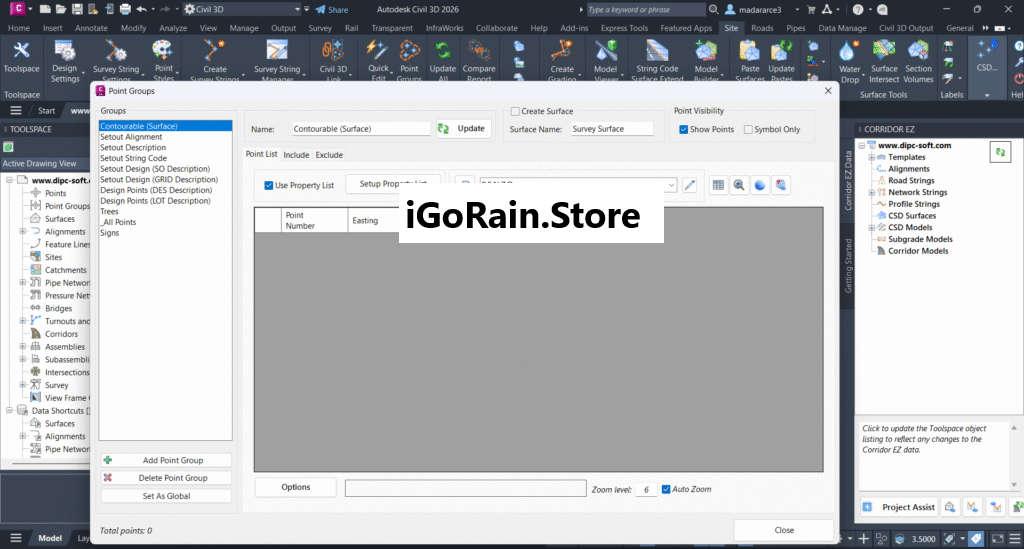
Task: Click the pencil edit icon beside property dropdown
Action: click(x=689, y=185)
